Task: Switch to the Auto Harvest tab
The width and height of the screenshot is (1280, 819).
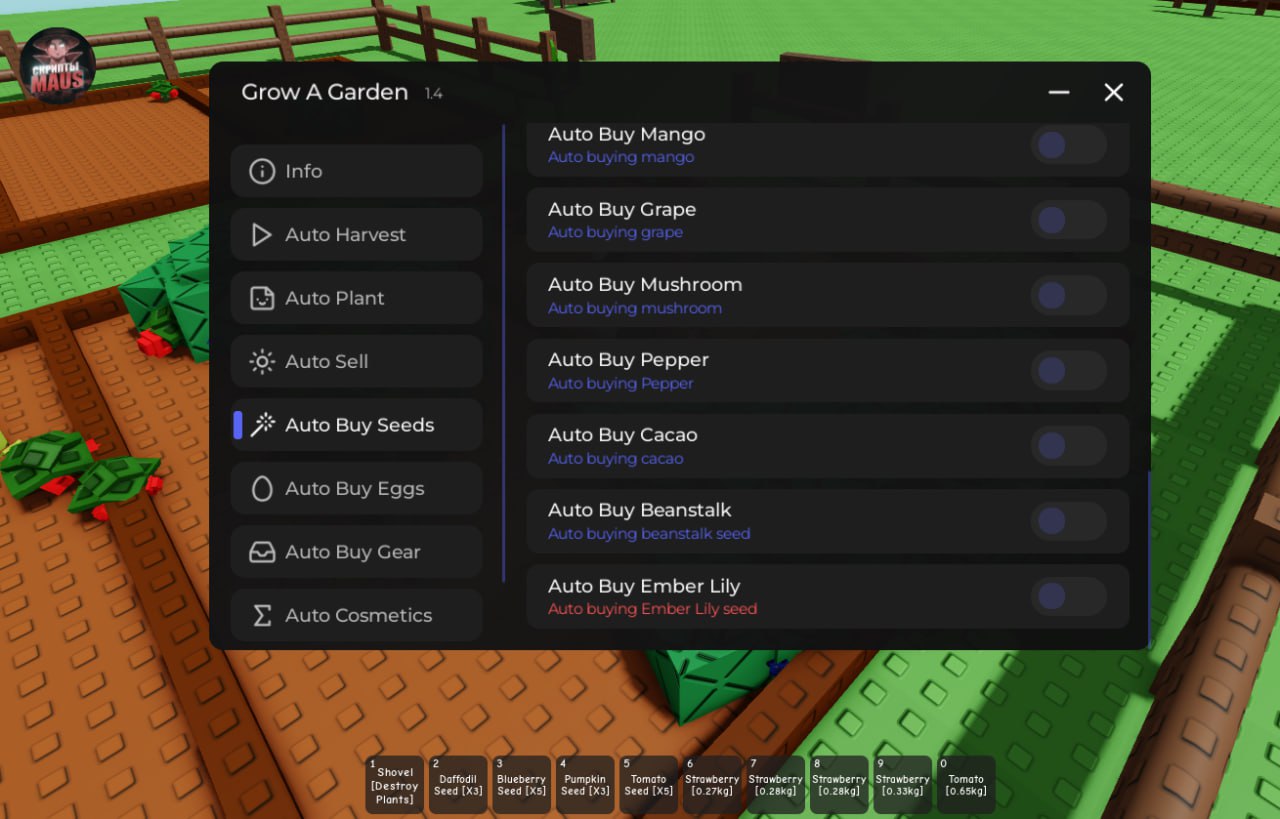Action: point(357,235)
